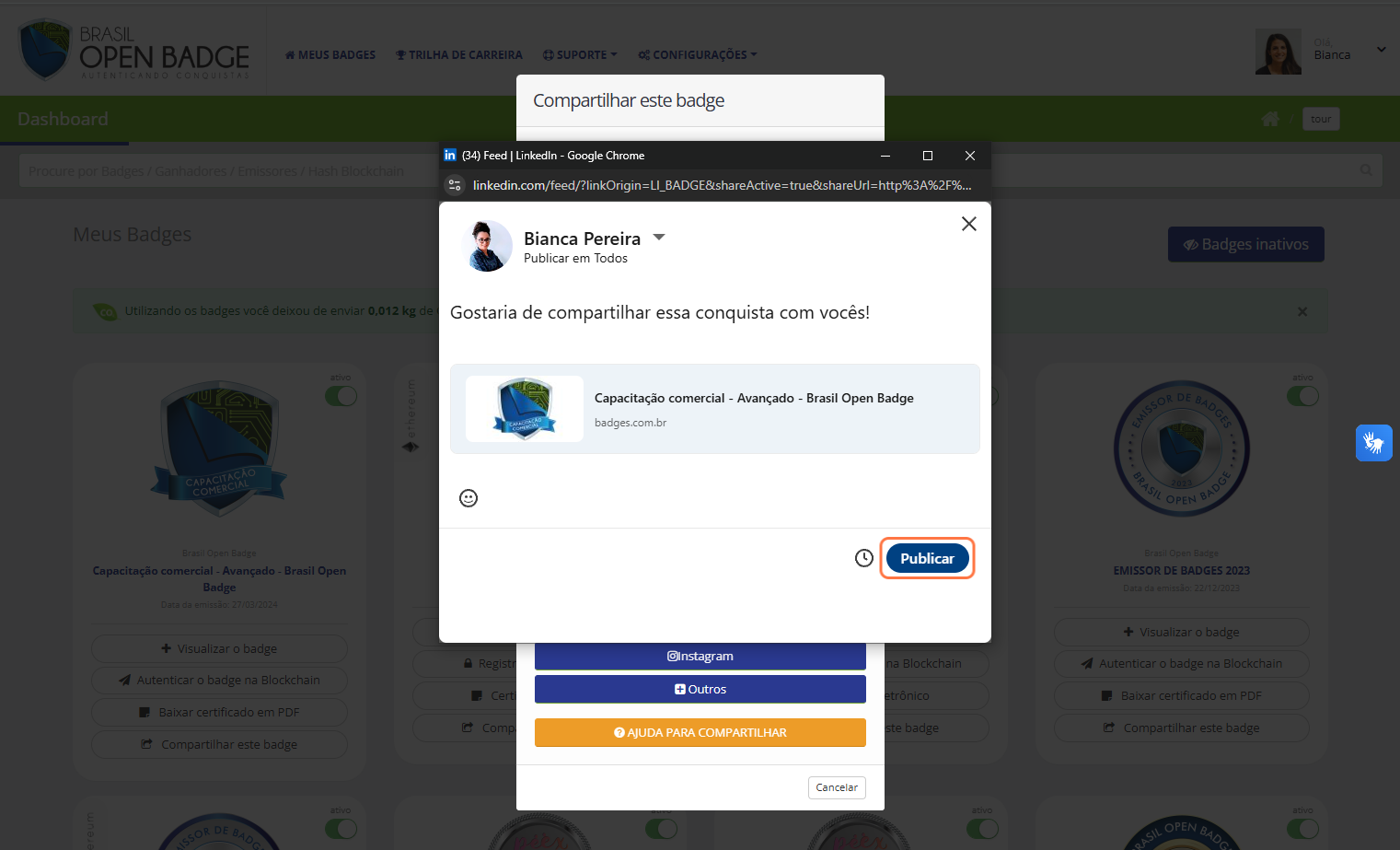Click the linkedin.com URL in address bar
Image resolution: width=1400 pixels, height=850 pixels.
(x=723, y=185)
